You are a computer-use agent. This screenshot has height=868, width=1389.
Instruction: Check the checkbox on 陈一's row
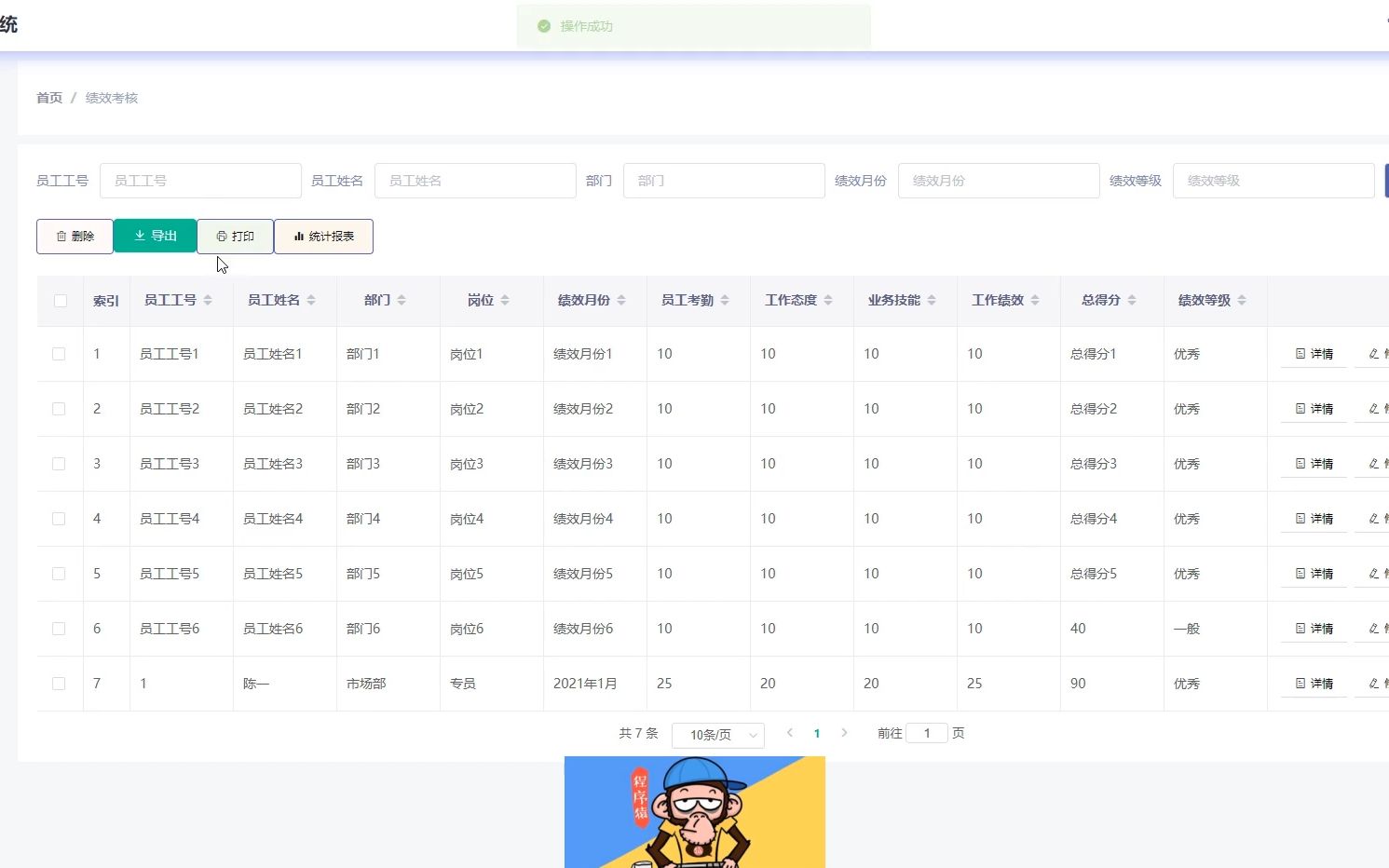click(x=60, y=683)
